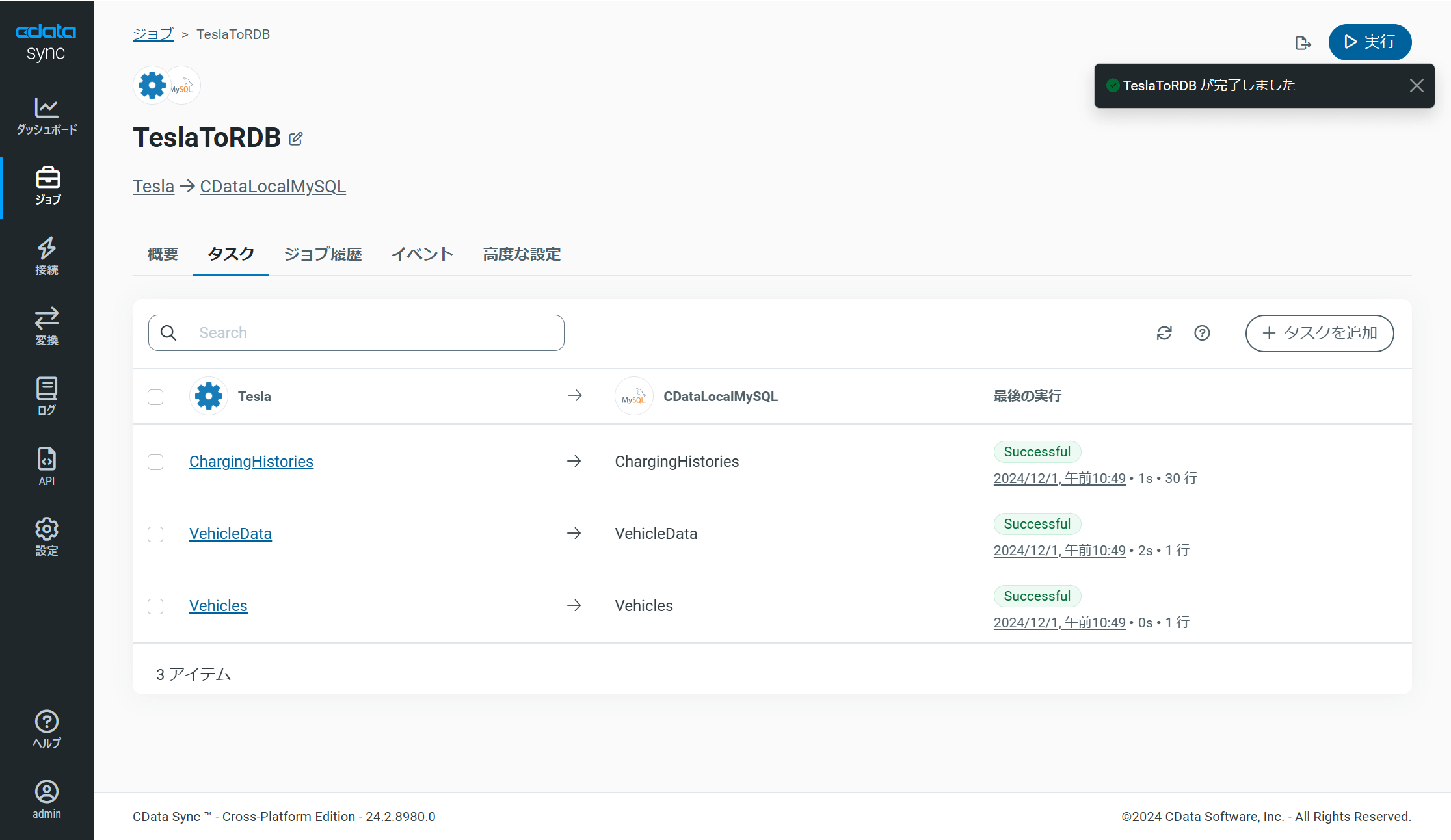The height and width of the screenshot is (840, 1451).
Task: Switch to the ジョブ履歴 tab
Action: (x=323, y=254)
